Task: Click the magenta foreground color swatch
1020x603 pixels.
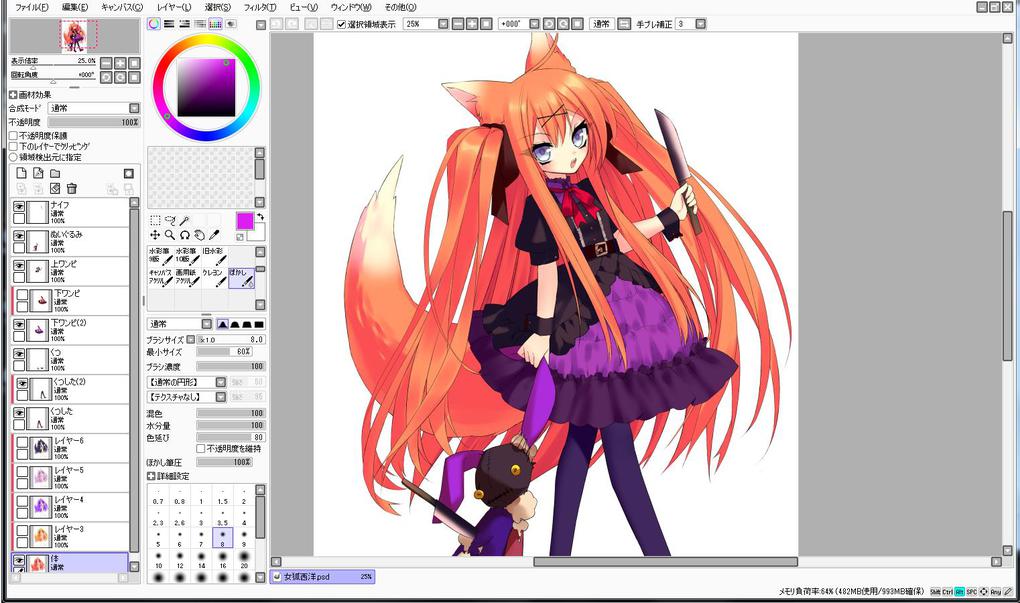Action: 245,221
